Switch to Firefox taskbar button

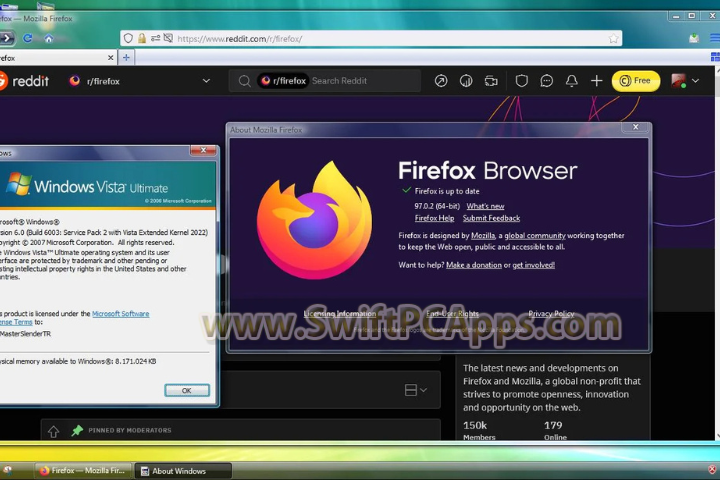click(83, 471)
